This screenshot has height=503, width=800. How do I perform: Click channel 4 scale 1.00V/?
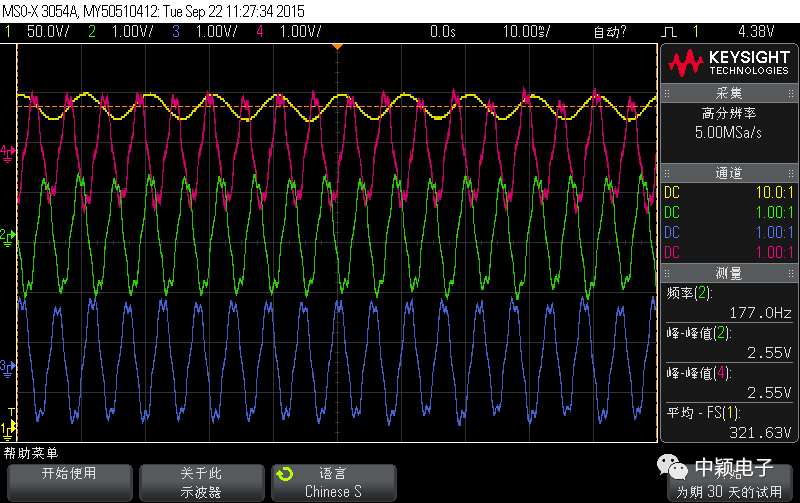[301, 32]
